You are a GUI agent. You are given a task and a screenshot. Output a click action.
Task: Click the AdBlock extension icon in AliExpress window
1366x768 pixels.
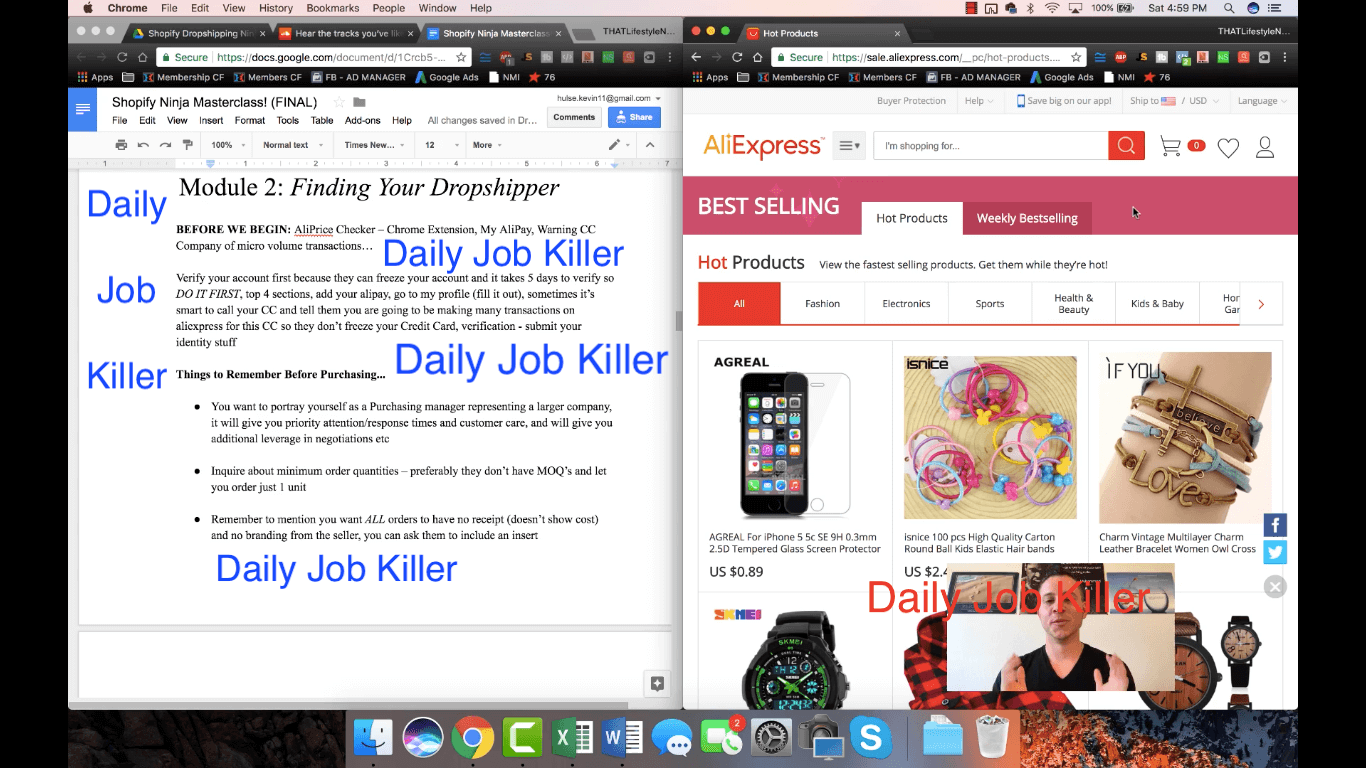pos(1122,57)
